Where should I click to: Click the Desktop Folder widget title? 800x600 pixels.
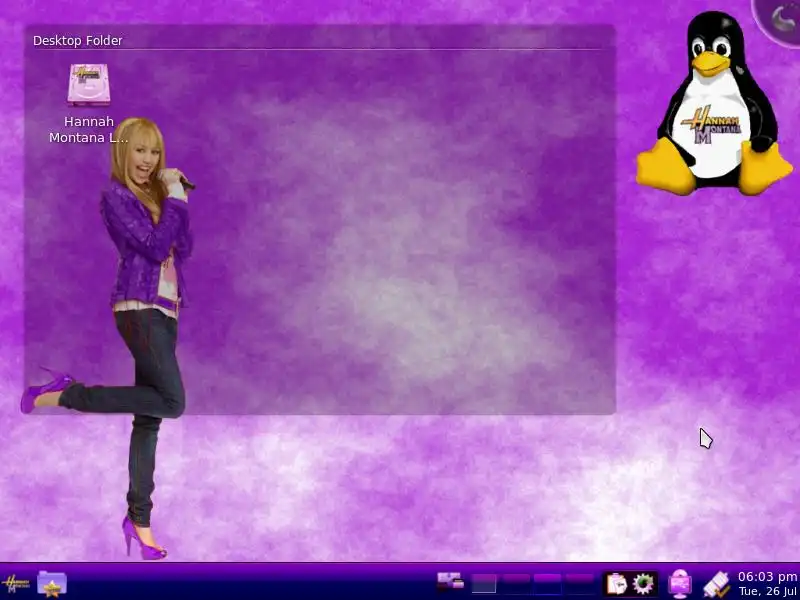[78, 40]
